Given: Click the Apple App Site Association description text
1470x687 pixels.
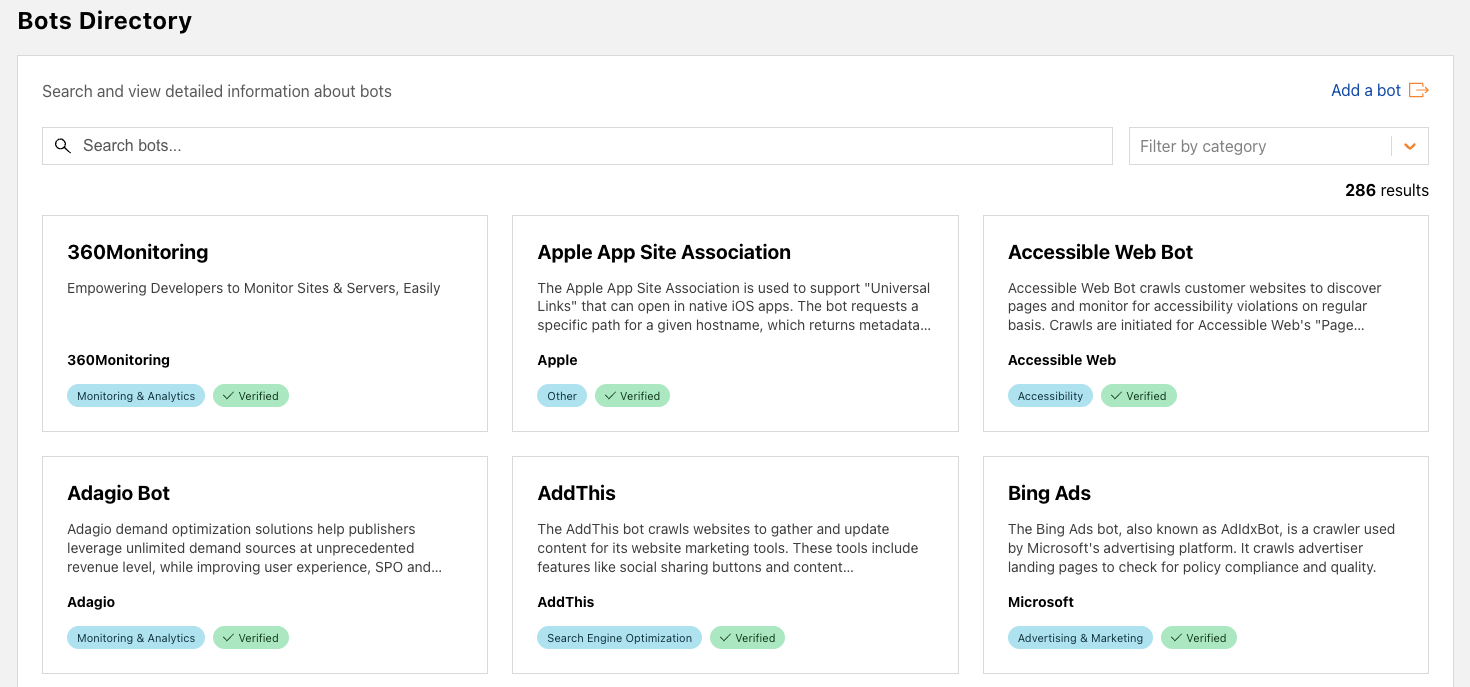Looking at the screenshot, I should tap(734, 306).
